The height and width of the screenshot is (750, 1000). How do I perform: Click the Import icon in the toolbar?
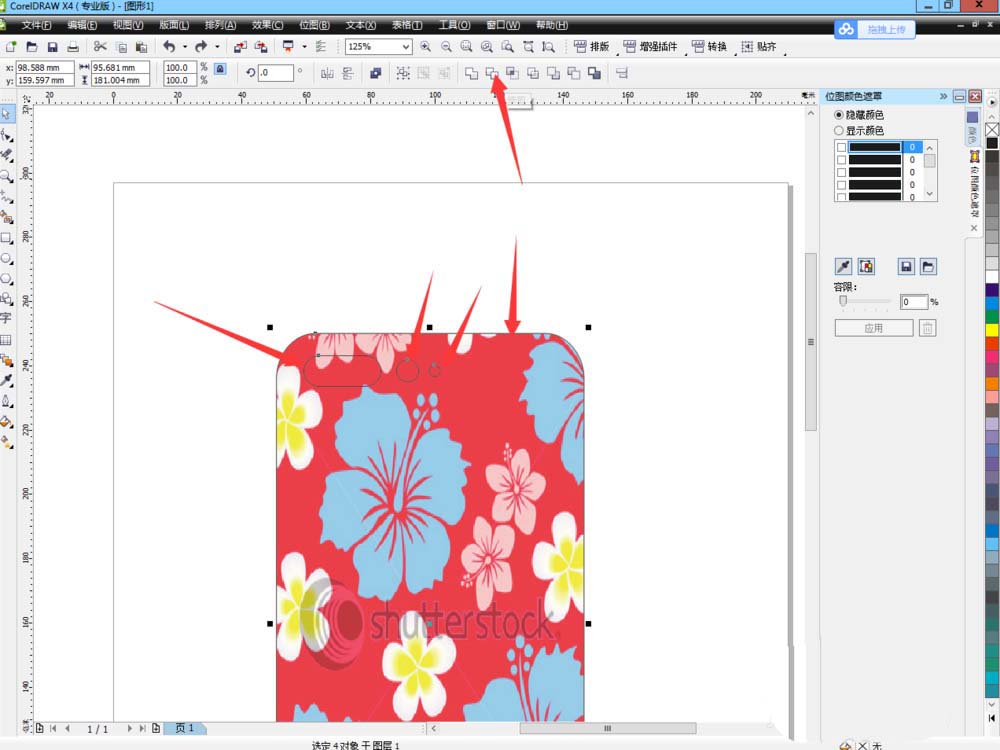click(x=240, y=47)
